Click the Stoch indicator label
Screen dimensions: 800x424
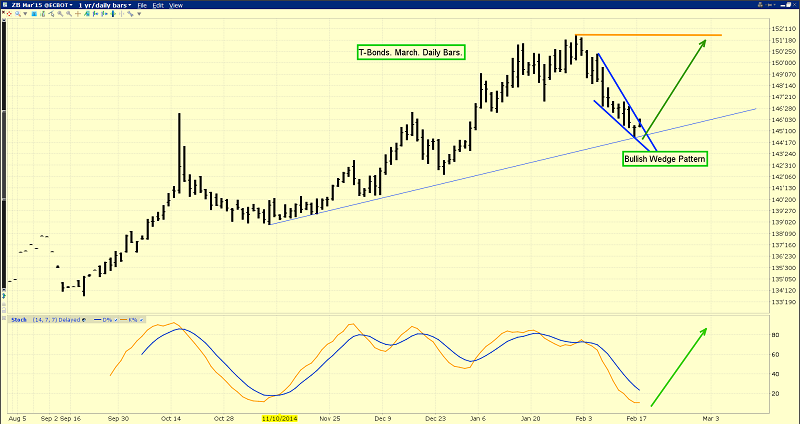click(x=17, y=320)
